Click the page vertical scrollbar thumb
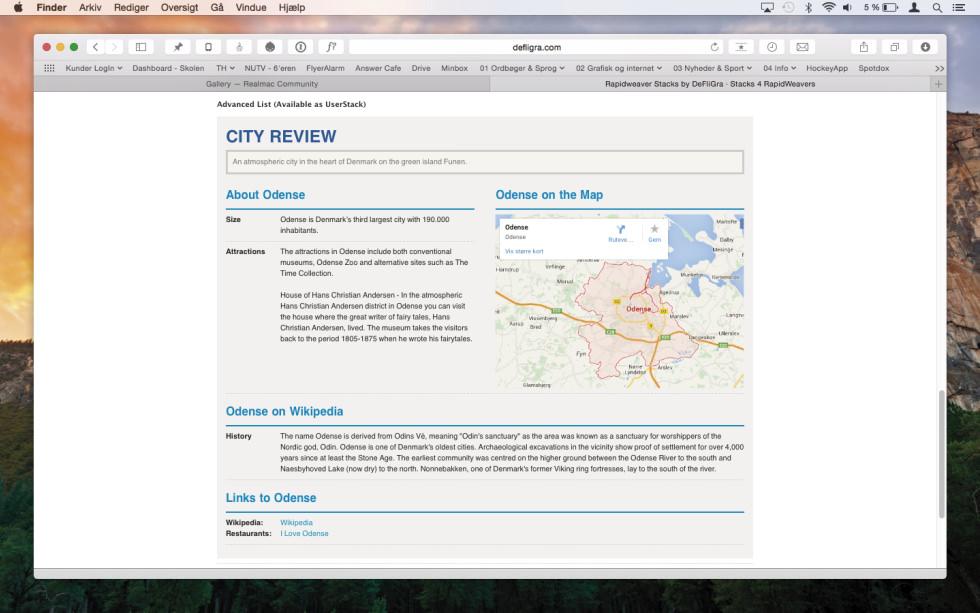This screenshot has width=980, height=613. (x=941, y=454)
